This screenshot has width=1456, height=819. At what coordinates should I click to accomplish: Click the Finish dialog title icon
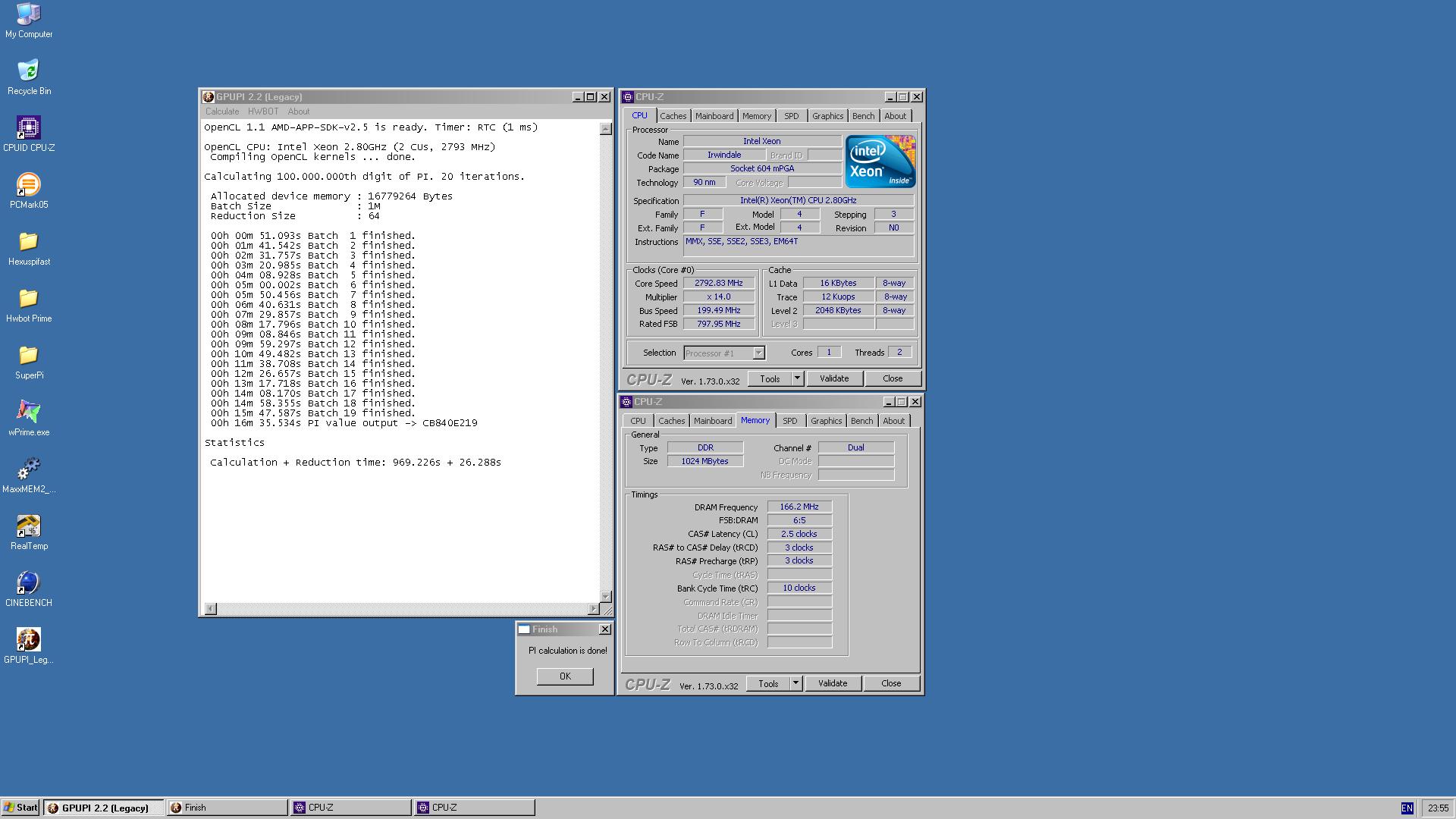click(524, 629)
